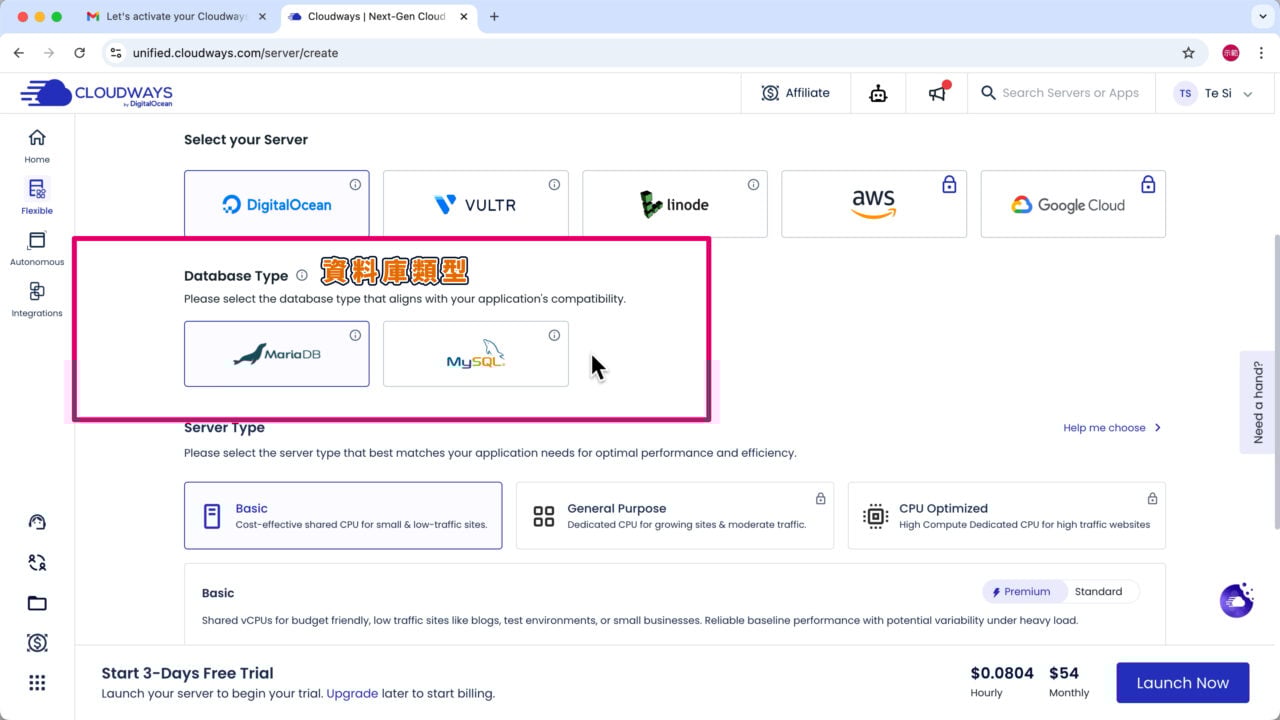Open Home from the sidebar
This screenshot has width=1280, height=720.
37,145
